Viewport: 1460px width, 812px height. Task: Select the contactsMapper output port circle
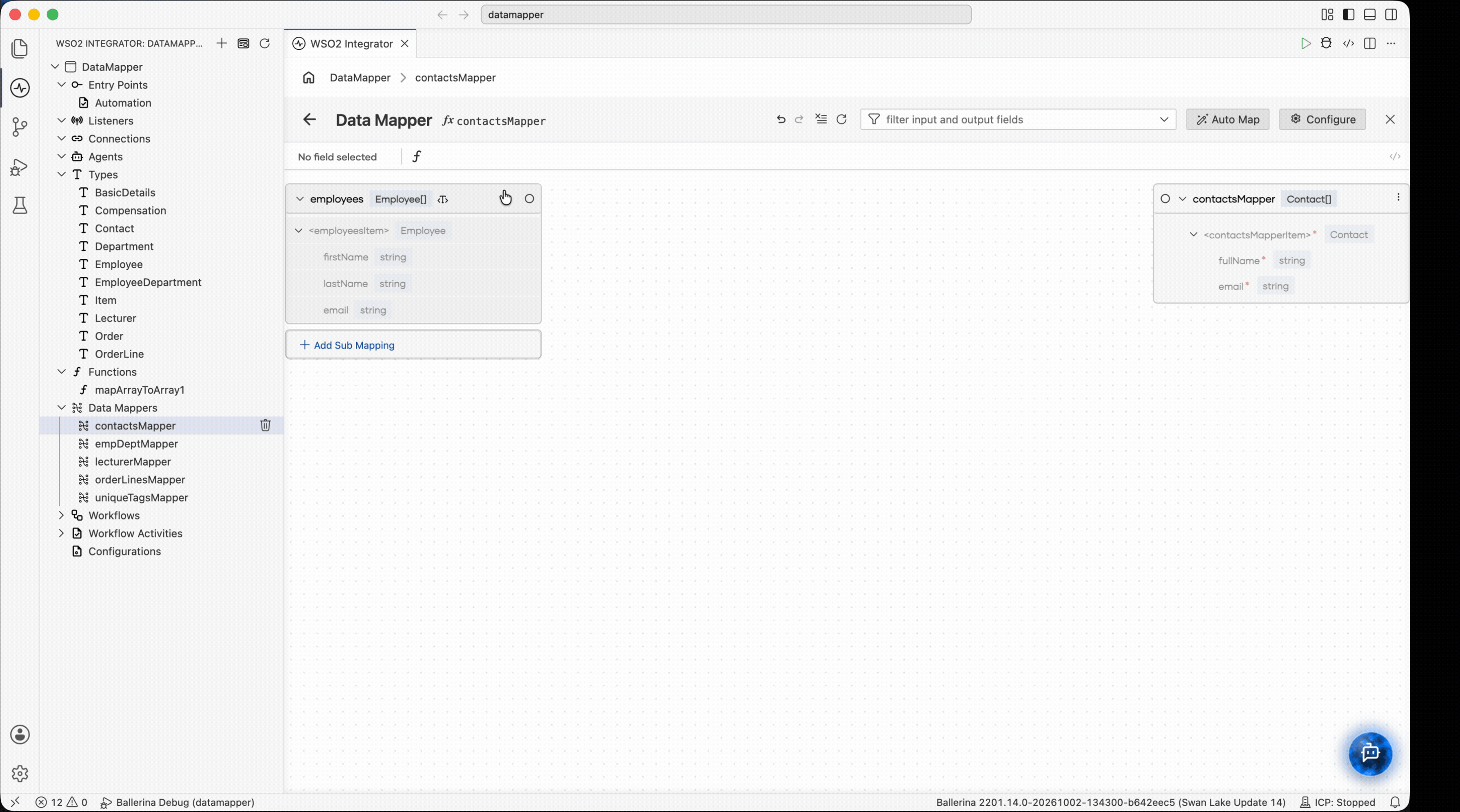1165,199
